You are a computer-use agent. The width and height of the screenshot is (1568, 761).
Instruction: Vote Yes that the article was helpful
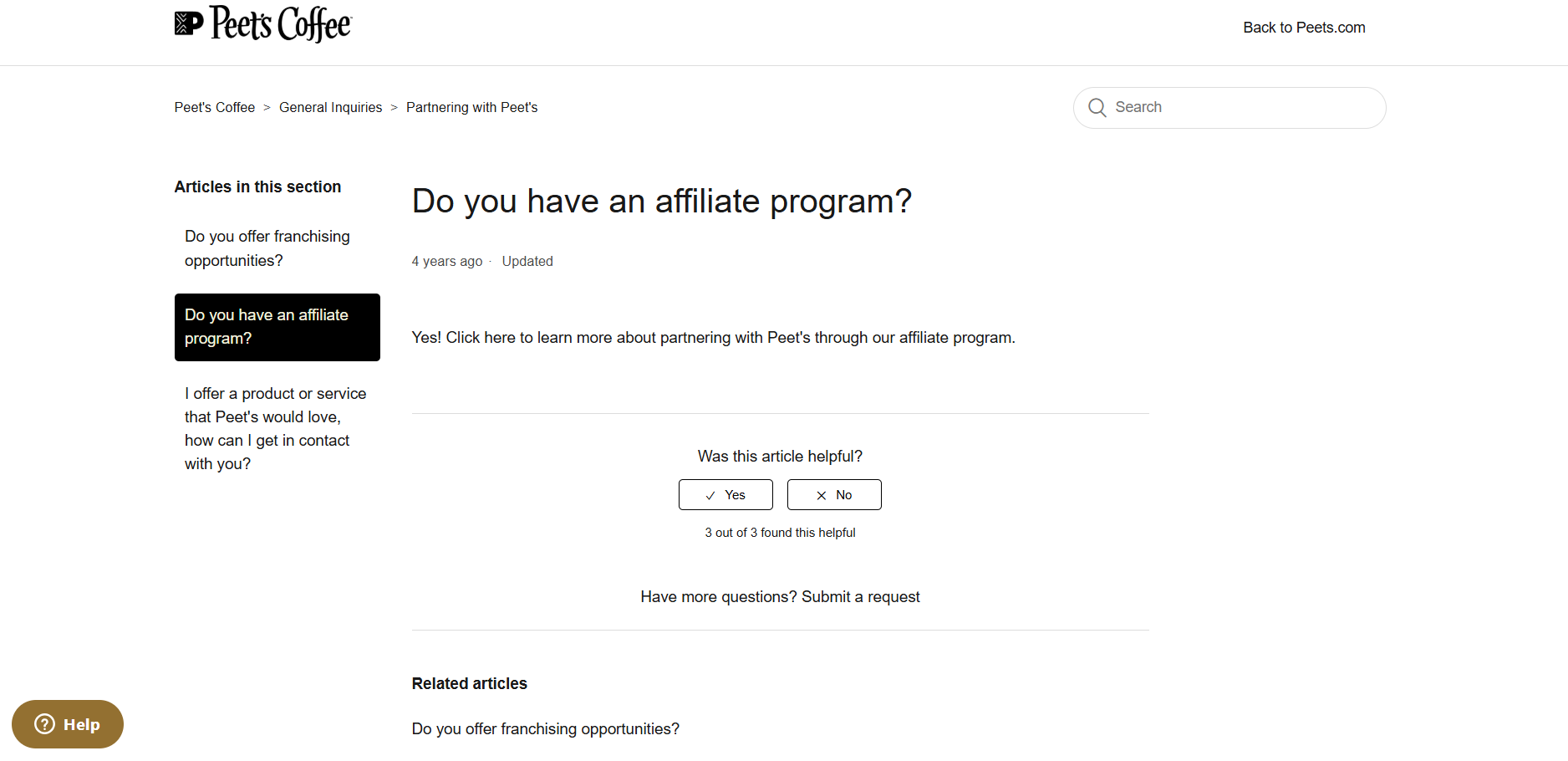[725, 494]
